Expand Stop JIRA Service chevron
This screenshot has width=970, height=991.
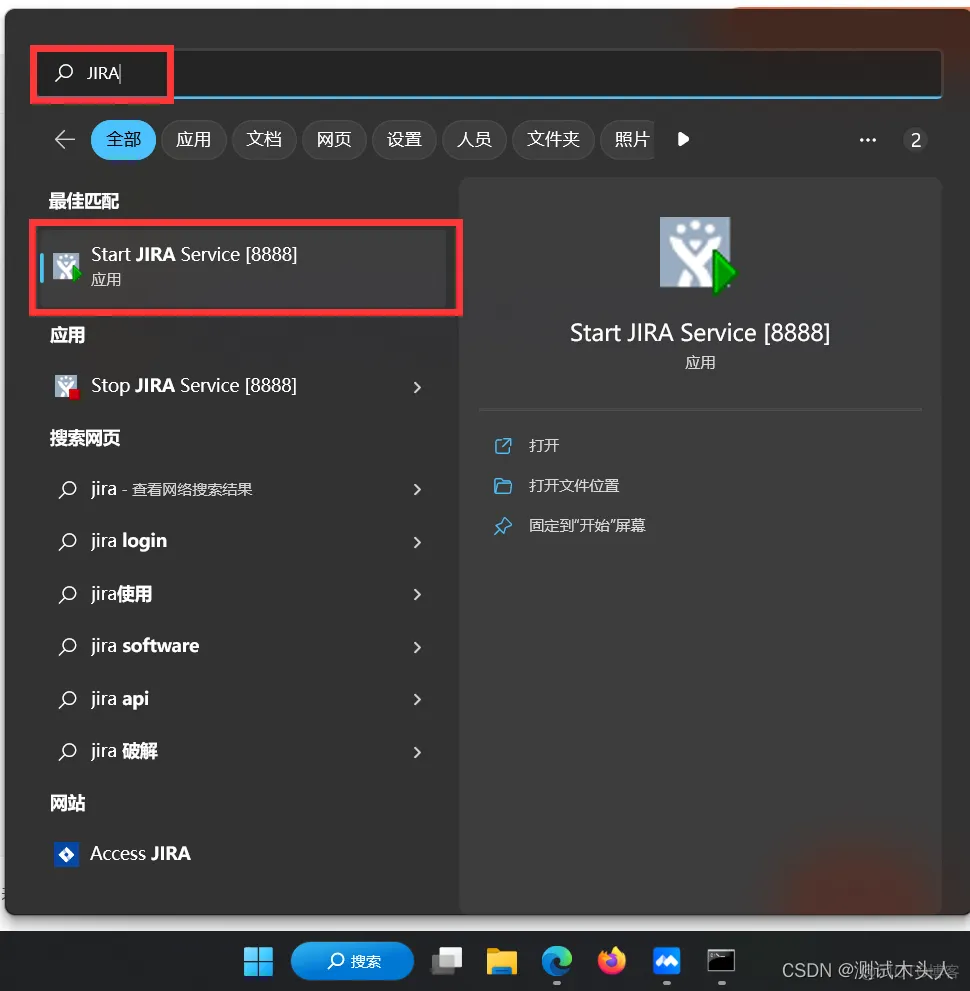pyautogui.click(x=416, y=387)
